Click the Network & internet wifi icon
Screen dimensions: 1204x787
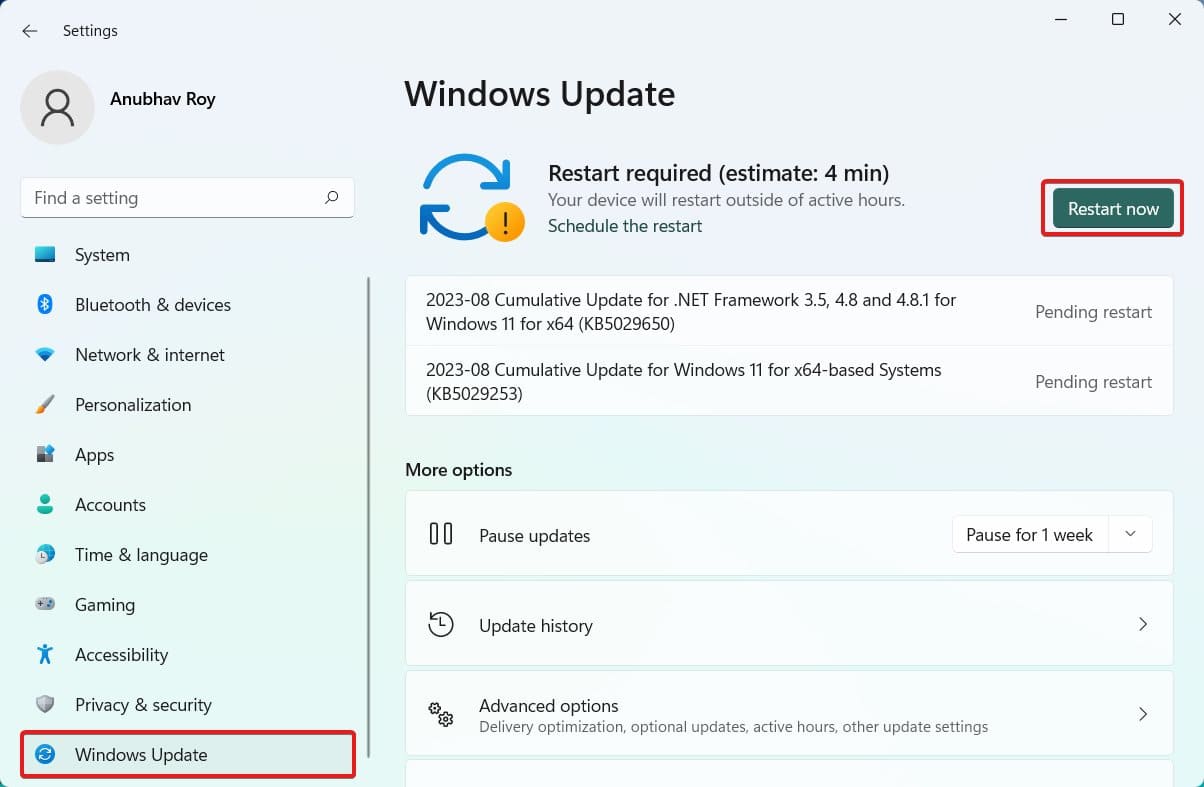[45, 355]
